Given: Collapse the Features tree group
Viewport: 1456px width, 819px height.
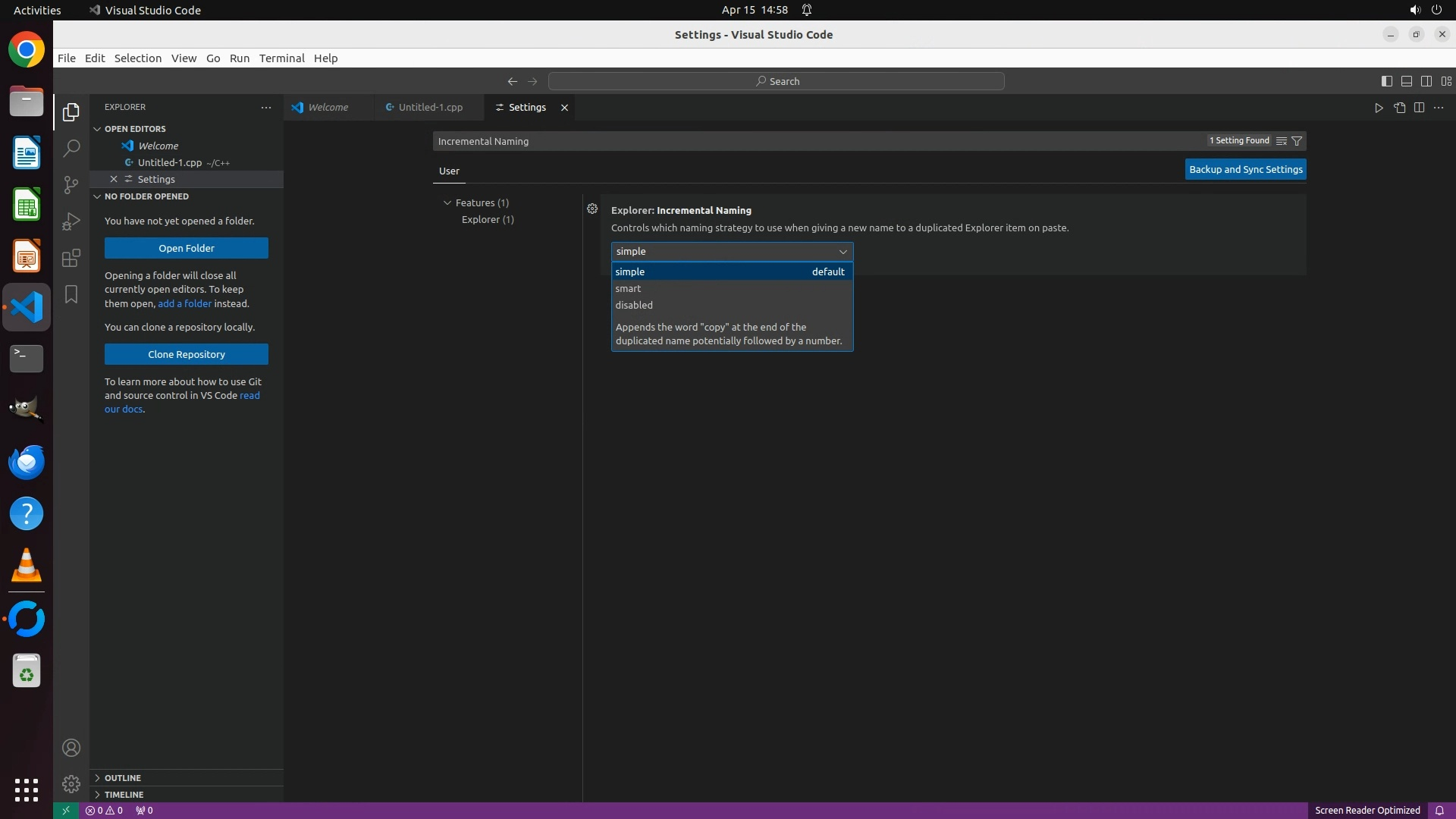Looking at the screenshot, I should pyautogui.click(x=447, y=202).
